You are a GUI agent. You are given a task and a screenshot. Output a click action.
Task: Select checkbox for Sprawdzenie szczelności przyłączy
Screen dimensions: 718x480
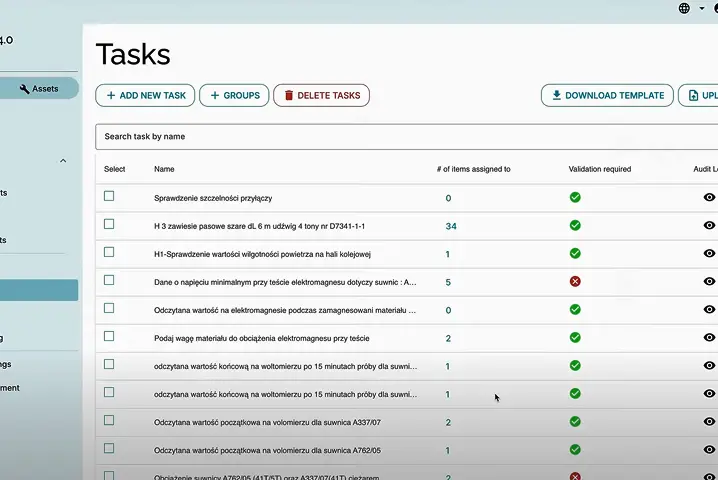pyautogui.click(x=109, y=197)
